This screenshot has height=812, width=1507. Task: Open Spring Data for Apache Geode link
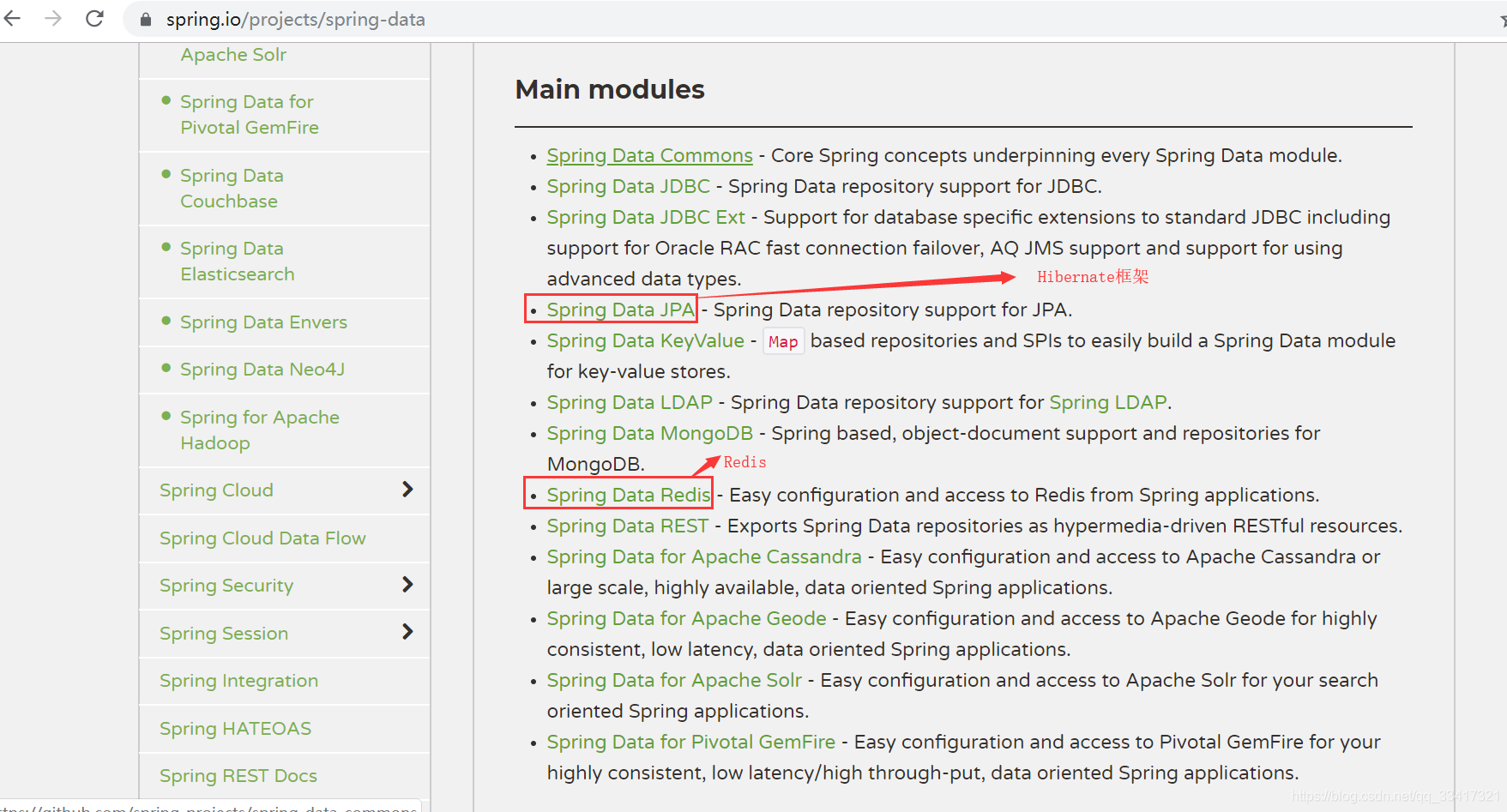pos(687,619)
